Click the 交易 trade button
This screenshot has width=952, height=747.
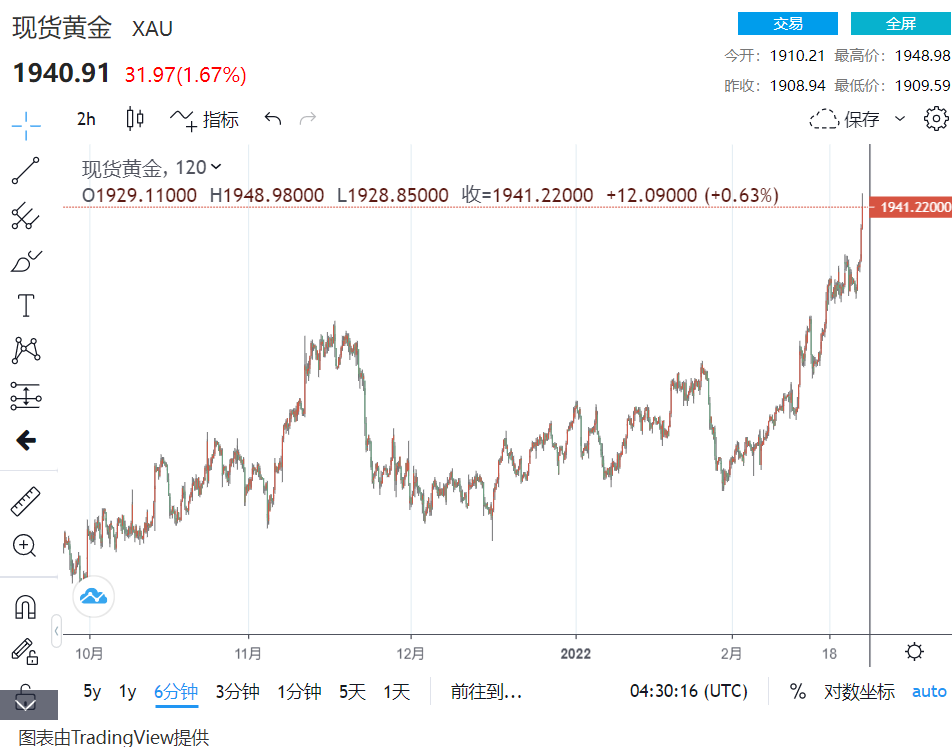[787, 24]
